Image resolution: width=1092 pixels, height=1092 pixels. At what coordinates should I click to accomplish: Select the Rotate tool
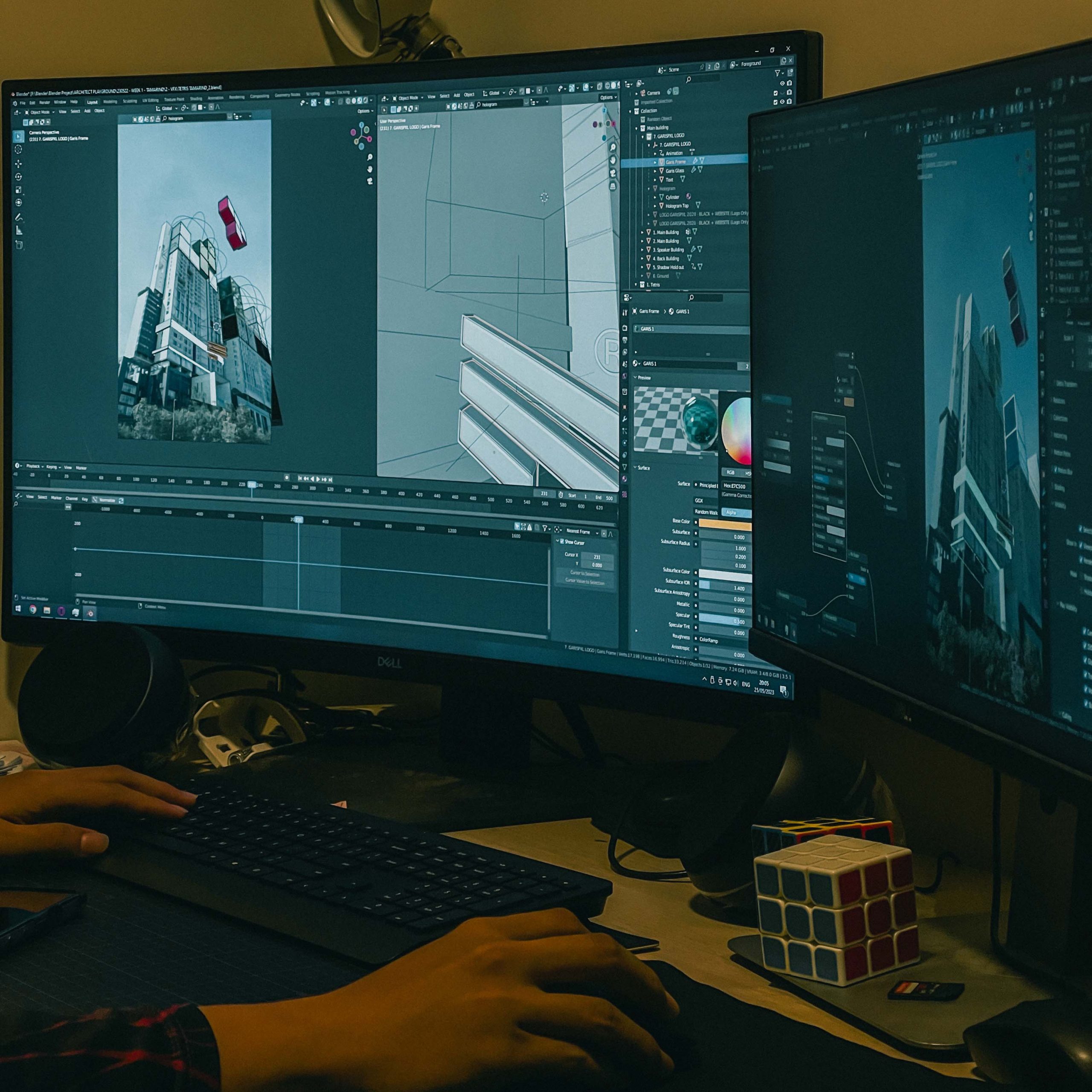[18, 177]
